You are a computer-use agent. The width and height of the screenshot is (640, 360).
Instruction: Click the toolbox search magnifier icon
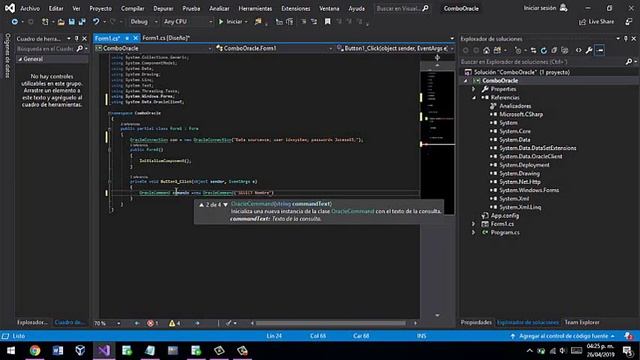tap(80, 49)
